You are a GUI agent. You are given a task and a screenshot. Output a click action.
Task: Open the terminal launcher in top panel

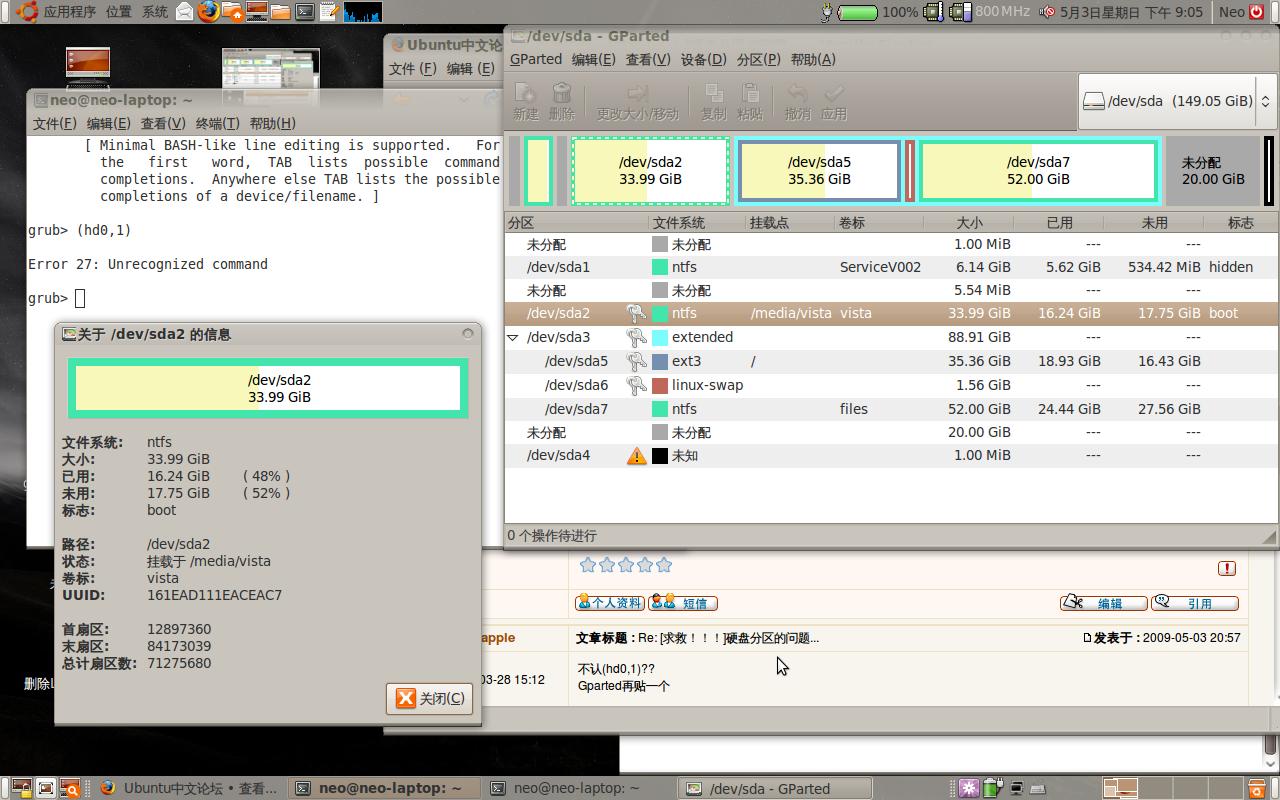304,12
